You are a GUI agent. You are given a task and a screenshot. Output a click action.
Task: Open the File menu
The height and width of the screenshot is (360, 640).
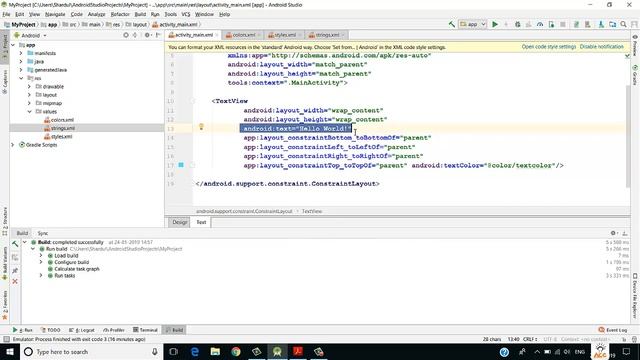(x=6, y=14)
